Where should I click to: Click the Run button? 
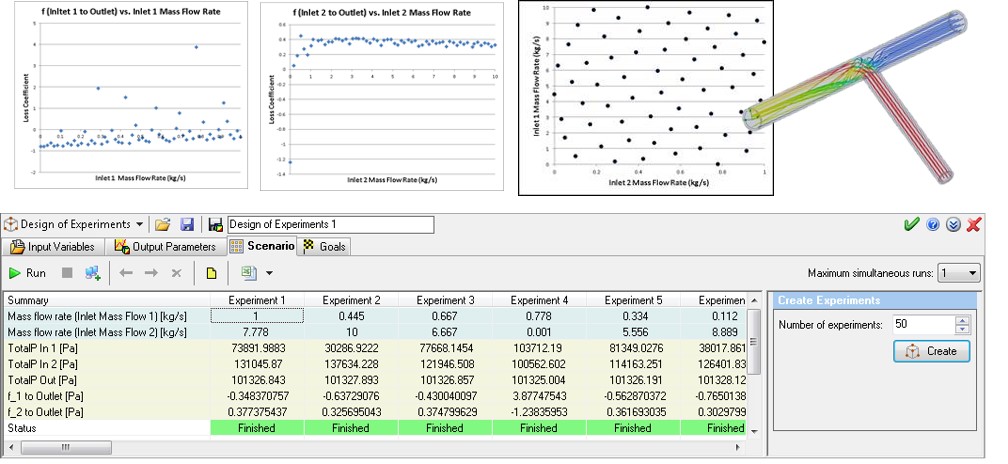[x=27, y=273]
